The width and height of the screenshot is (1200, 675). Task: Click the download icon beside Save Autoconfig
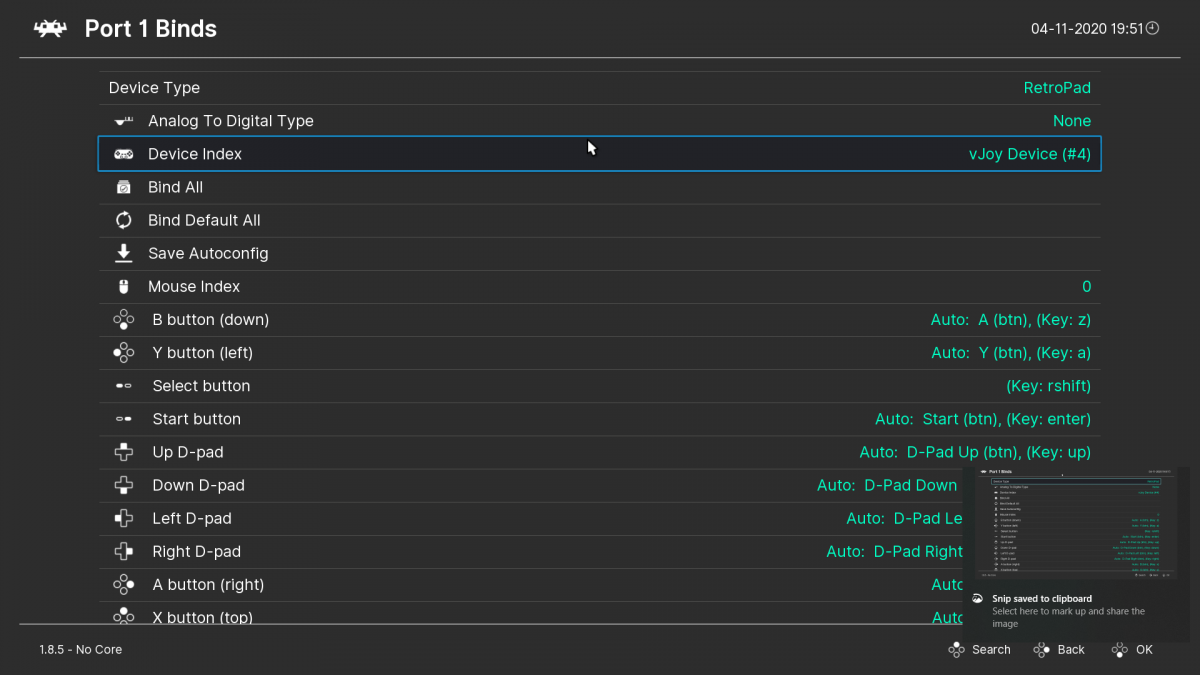coord(123,253)
